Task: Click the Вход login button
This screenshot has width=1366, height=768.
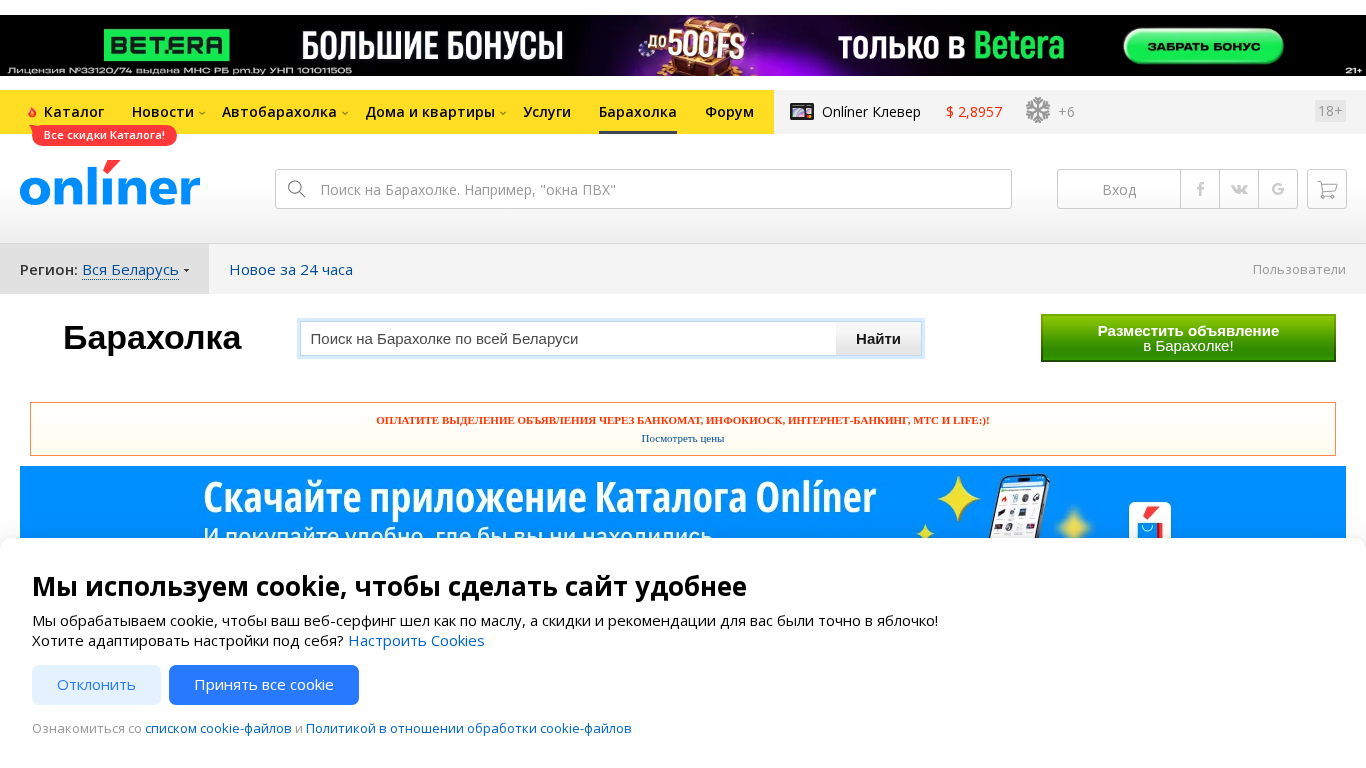Action: click(1119, 189)
